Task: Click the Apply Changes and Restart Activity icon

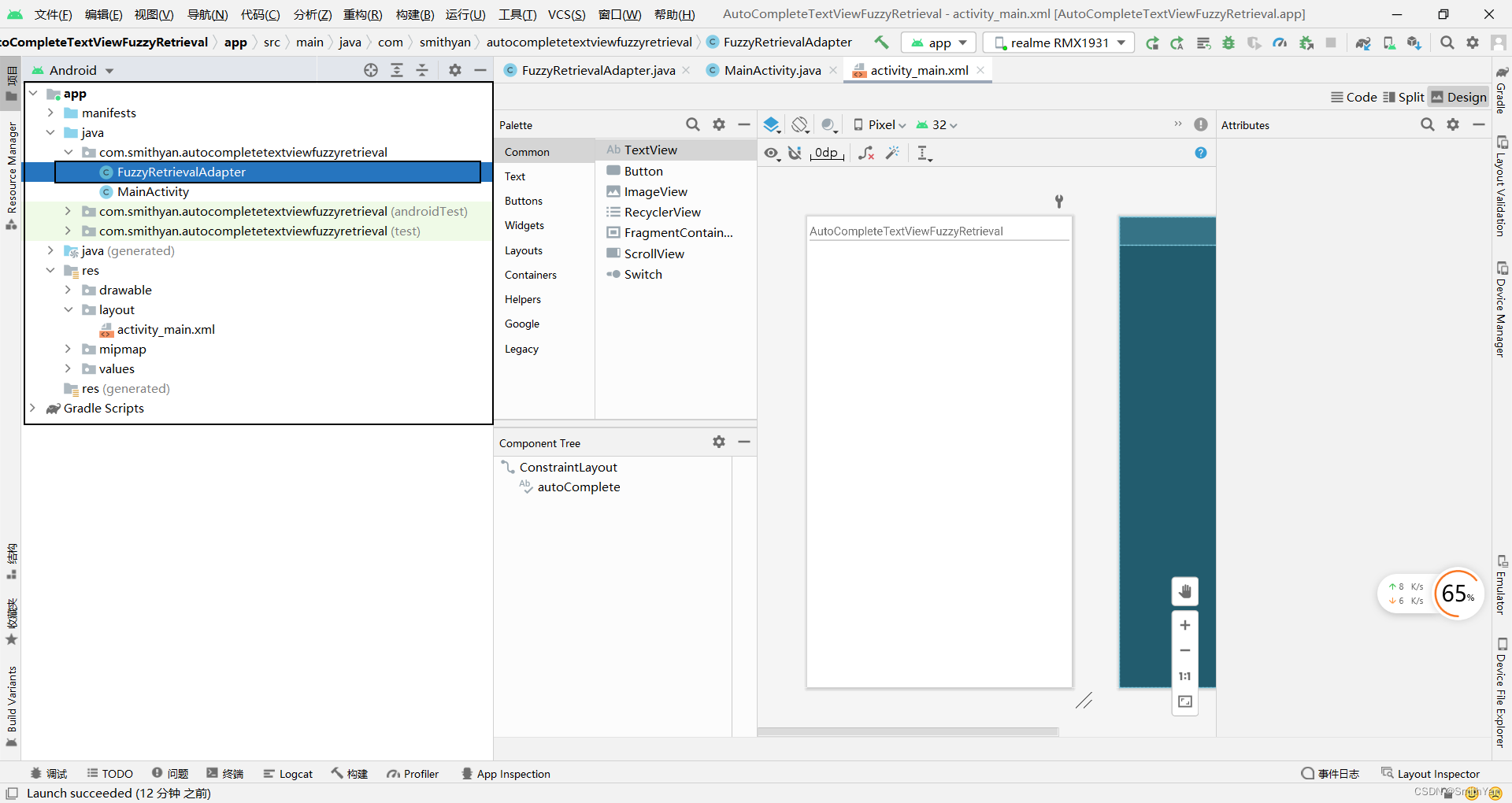Action: [1152, 43]
